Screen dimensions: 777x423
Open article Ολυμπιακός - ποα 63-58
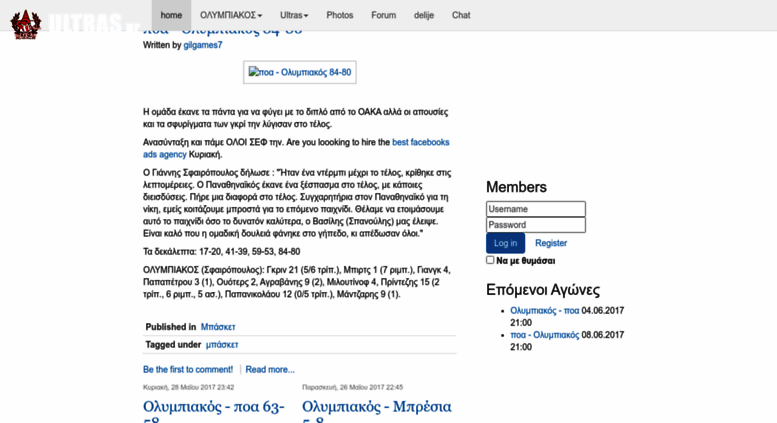[x=214, y=411]
